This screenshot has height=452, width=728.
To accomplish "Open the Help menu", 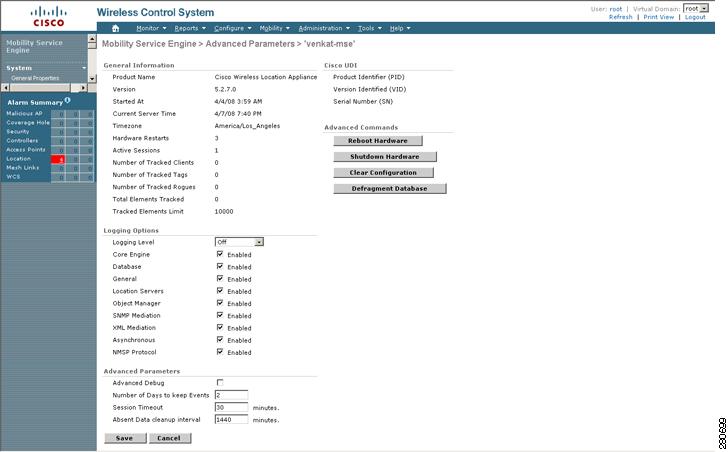I will (x=400, y=28).
